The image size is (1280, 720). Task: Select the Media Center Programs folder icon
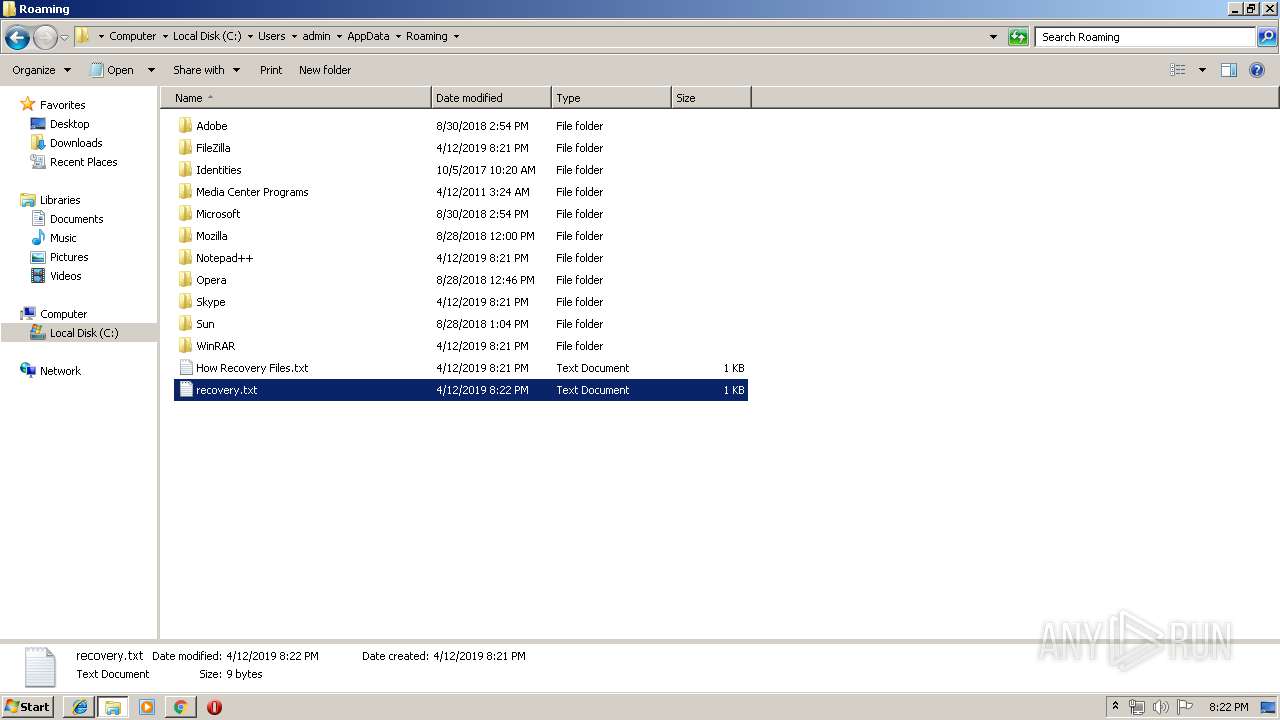coord(185,192)
